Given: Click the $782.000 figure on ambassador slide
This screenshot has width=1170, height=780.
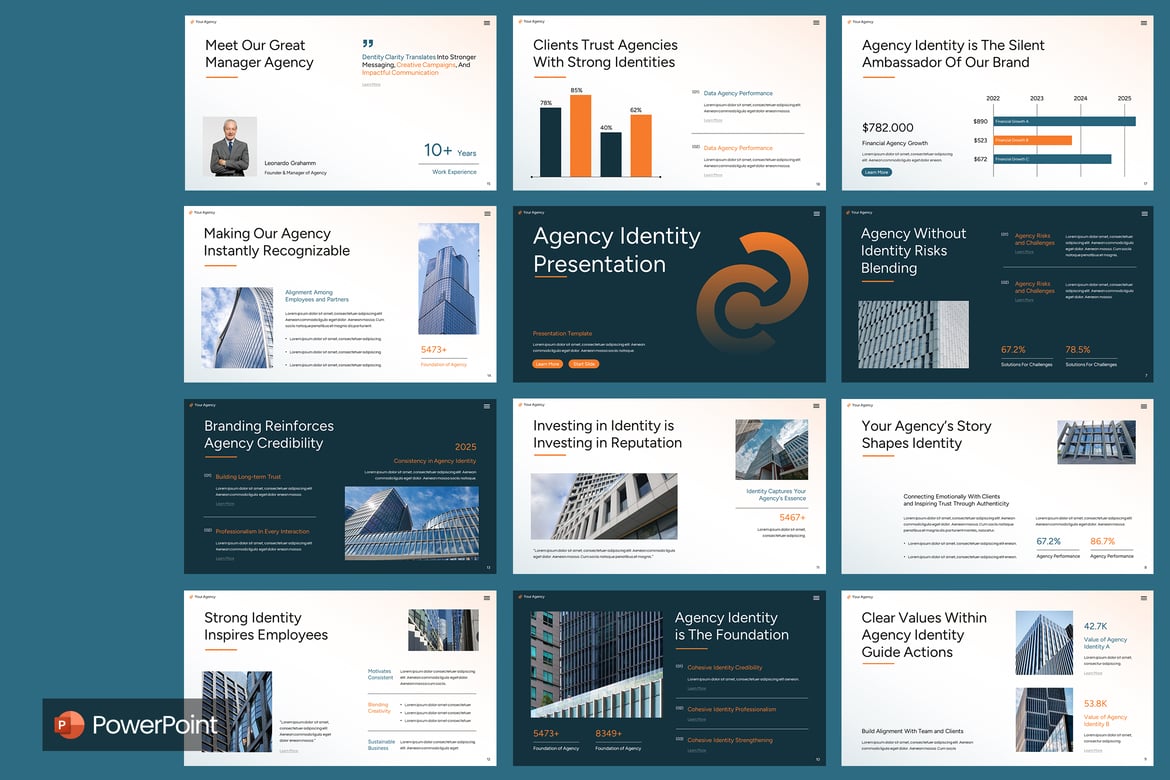Looking at the screenshot, I should pos(887,128).
